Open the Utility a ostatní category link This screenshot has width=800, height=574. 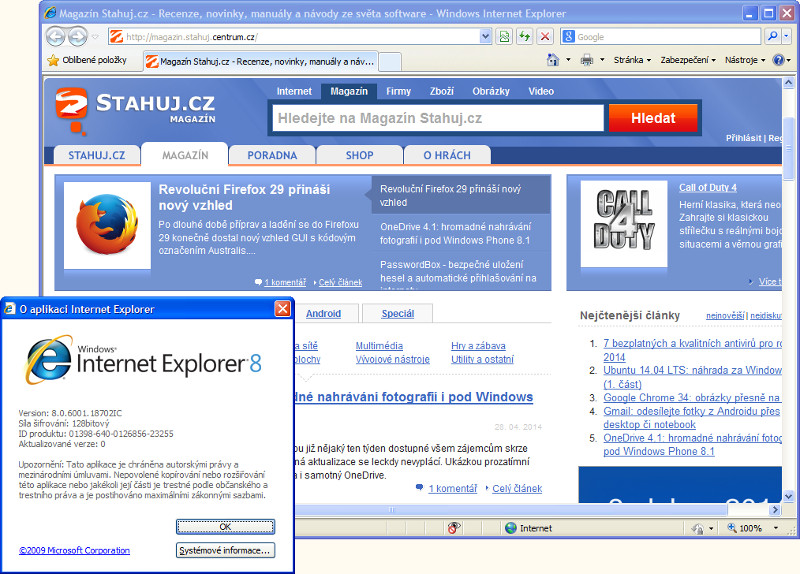click(482, 360)
